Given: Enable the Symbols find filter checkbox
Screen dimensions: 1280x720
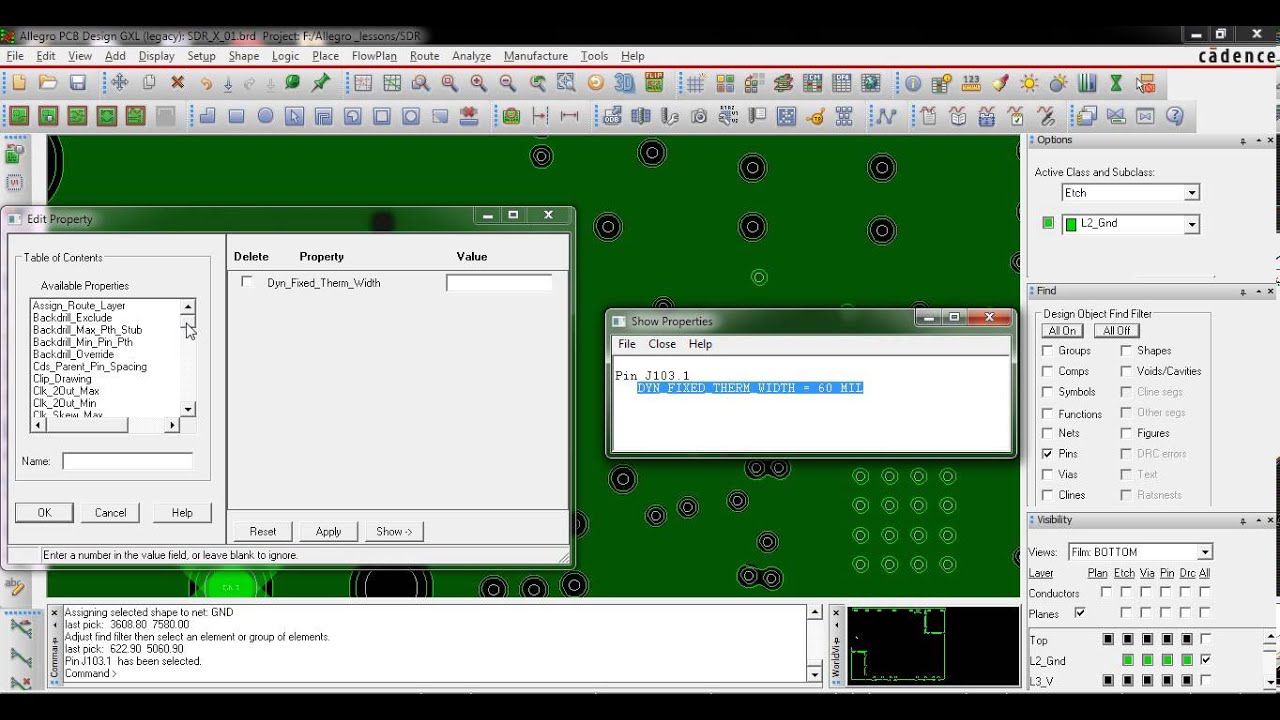Looking at the screenshot, I should [1048, 392].
